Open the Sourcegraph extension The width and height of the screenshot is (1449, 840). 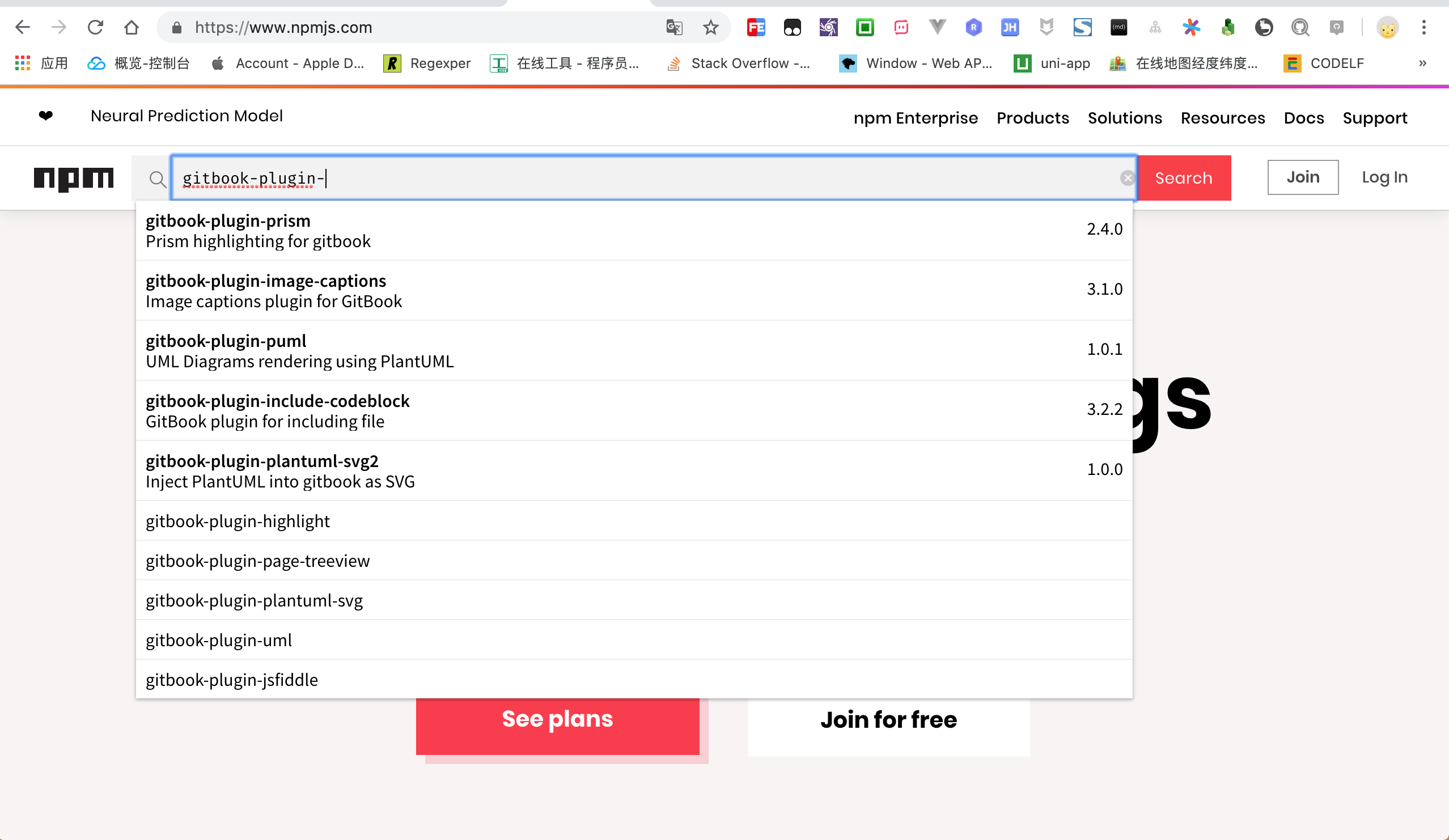tap(1082, 27)
